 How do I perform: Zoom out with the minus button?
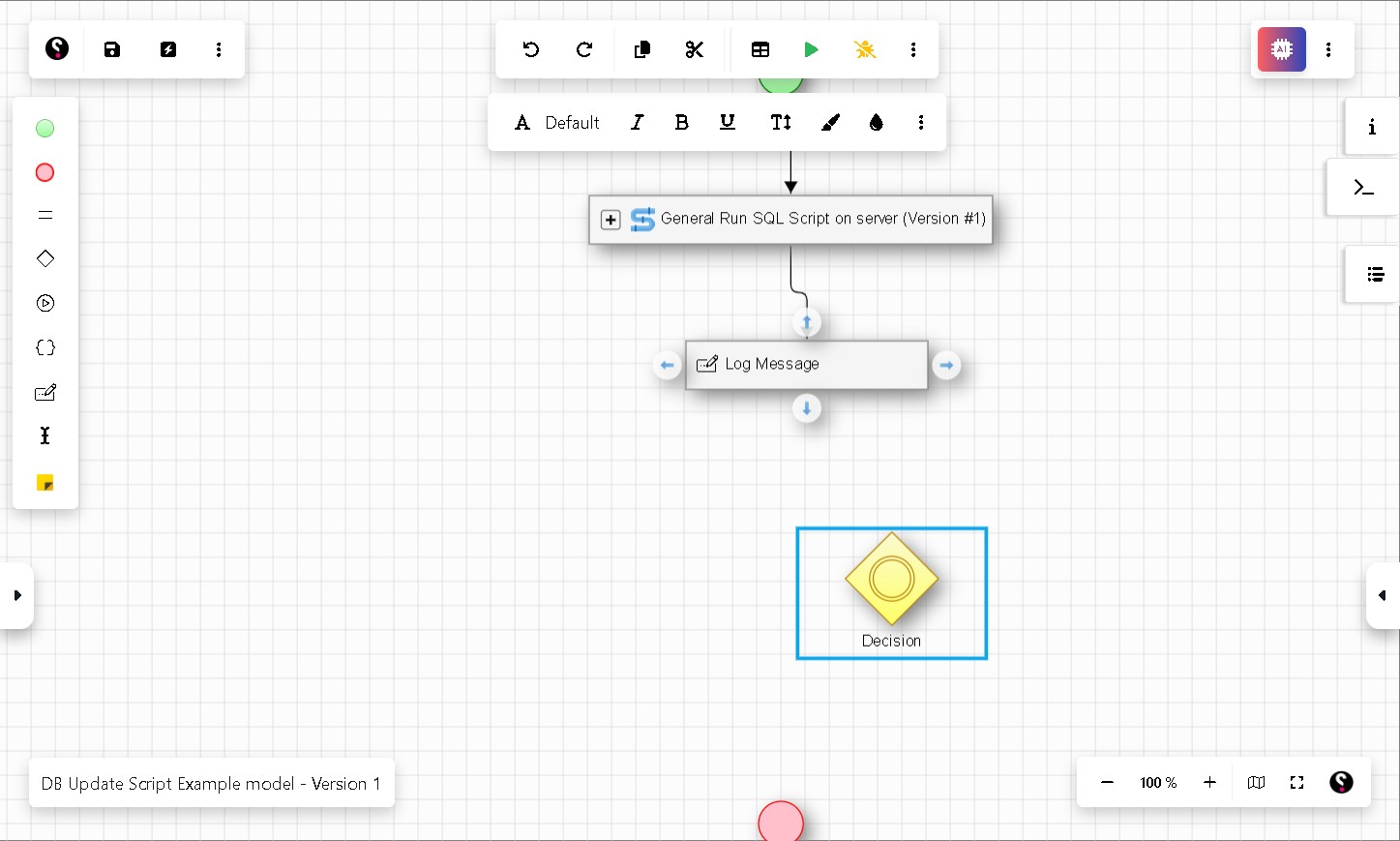[x=1107, y=782]
